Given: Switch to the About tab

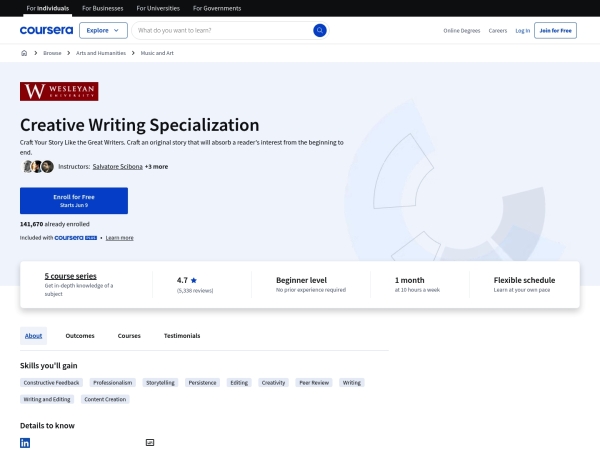Looking at the screenshot, I should click(x=33, y=336).
